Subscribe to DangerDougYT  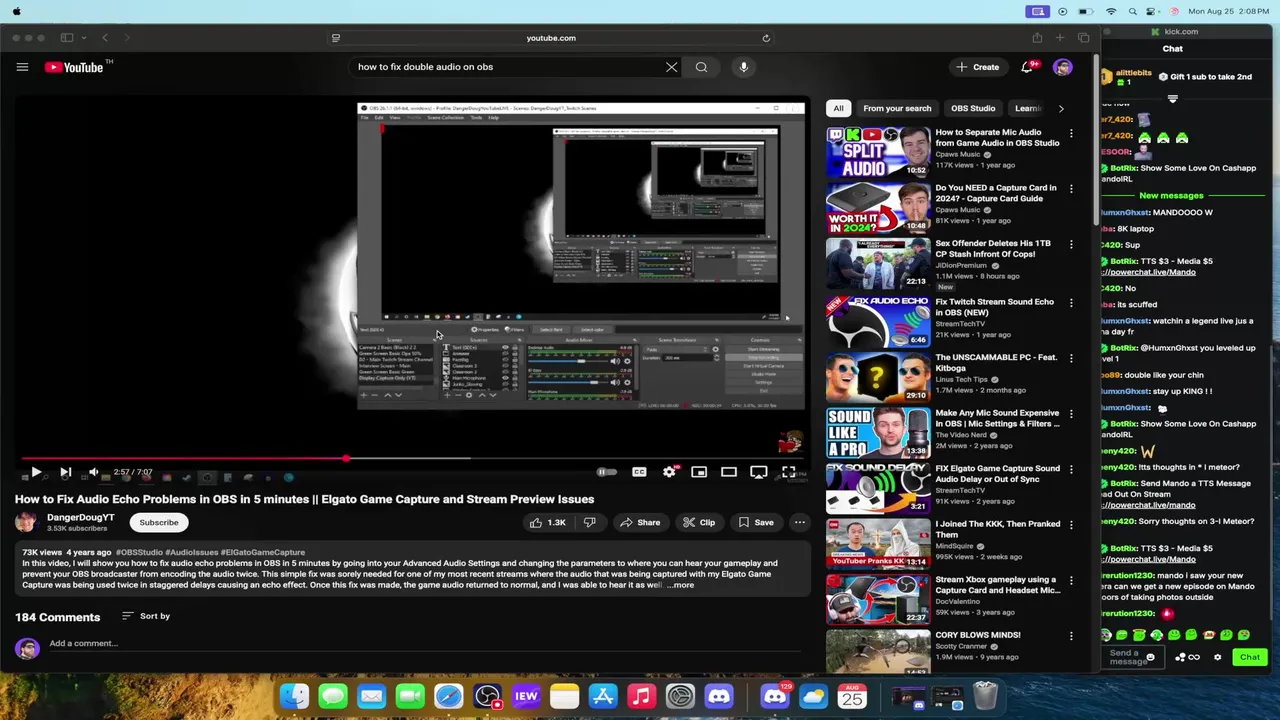tap(159, 522)
